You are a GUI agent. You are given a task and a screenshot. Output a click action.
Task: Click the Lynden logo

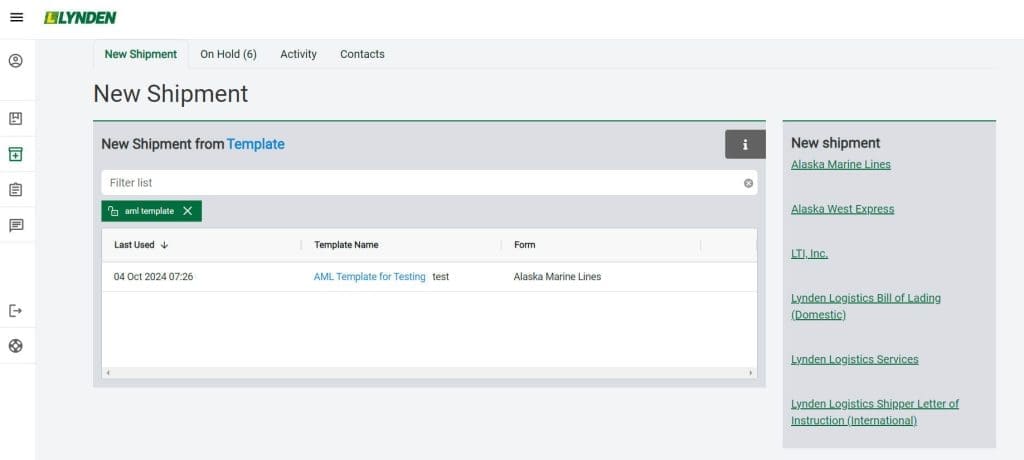(80, 18)
